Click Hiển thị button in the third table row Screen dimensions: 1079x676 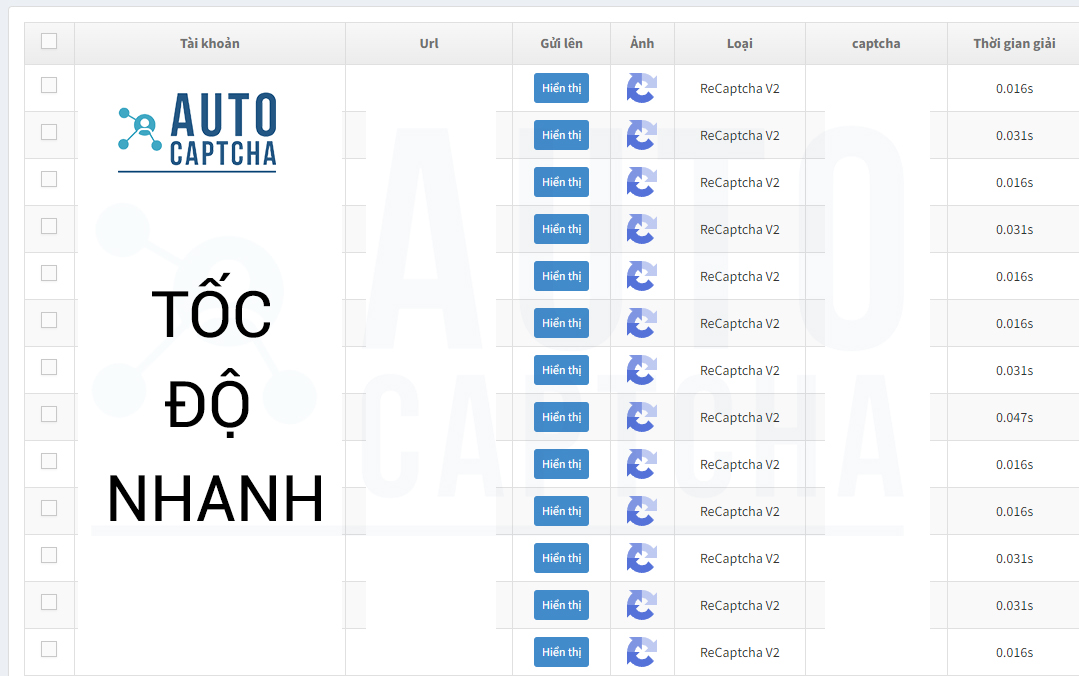562,182
